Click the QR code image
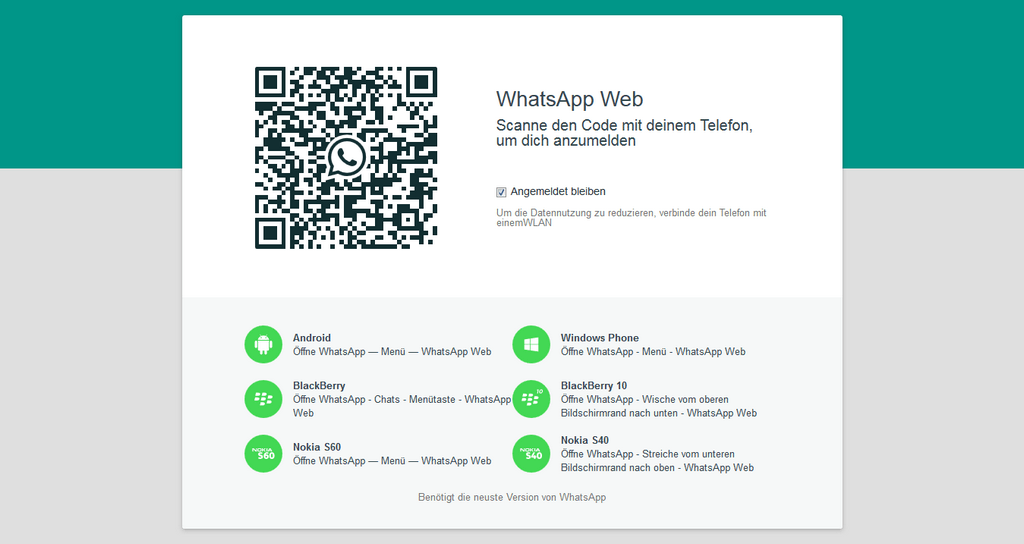Image resolution: width=1024 pixels, height=544 pixels. [x=346, y=157]
